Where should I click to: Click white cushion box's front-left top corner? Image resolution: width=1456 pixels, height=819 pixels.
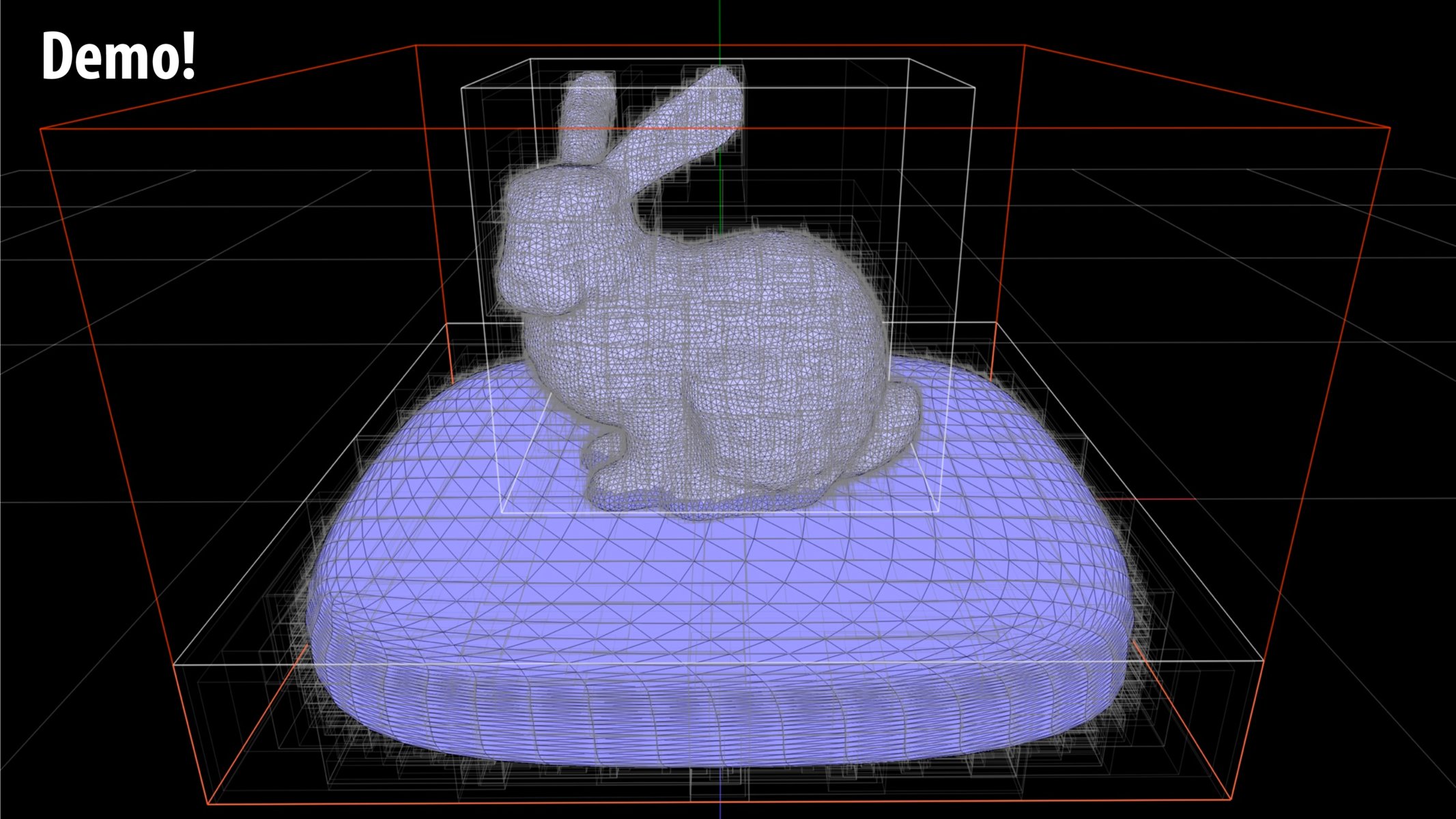(175, 663)
